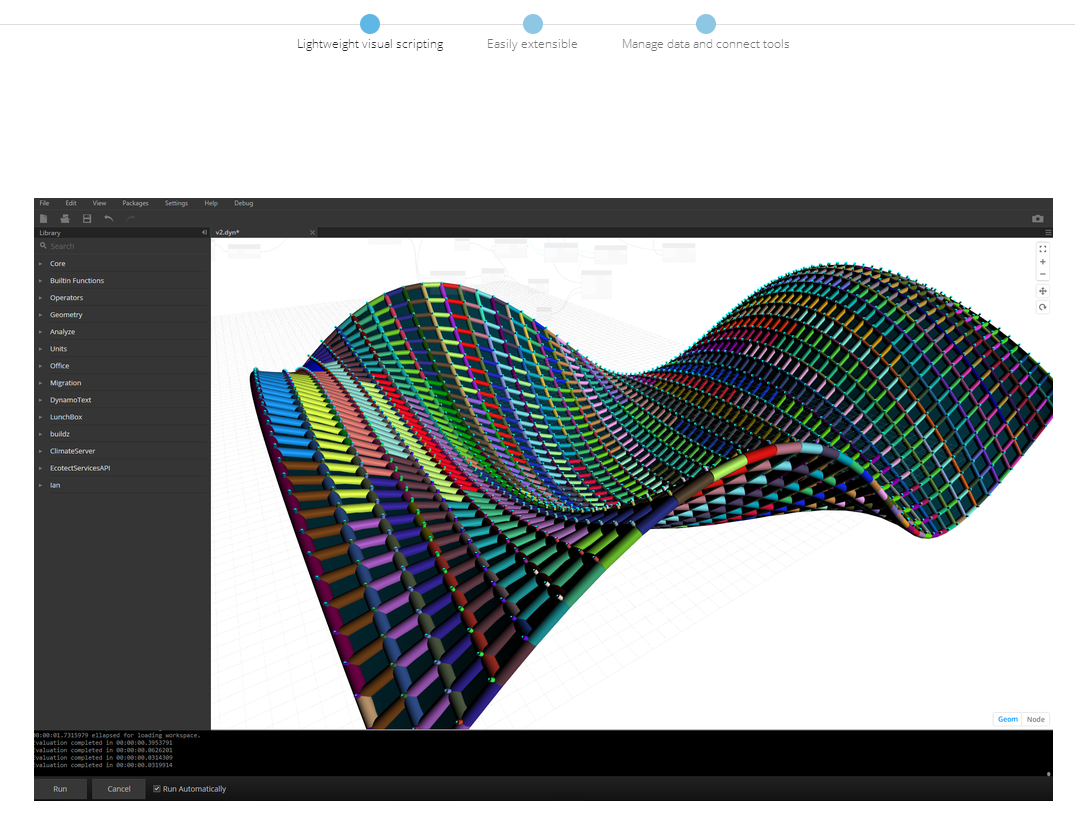Viewport: 1075px width, 821px height.
Task: Click the console line ending in 0314309
Action: (x=104, y=758)
